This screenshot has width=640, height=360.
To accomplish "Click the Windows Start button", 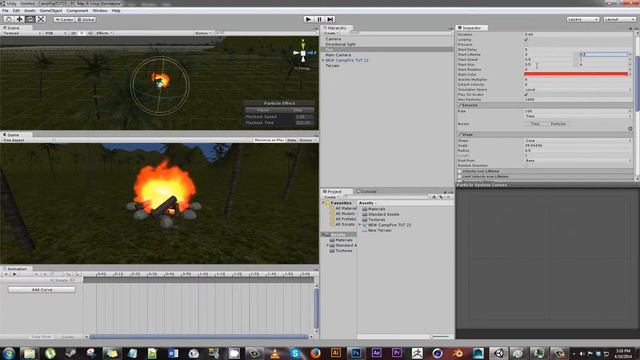I will tap(9, 353).
